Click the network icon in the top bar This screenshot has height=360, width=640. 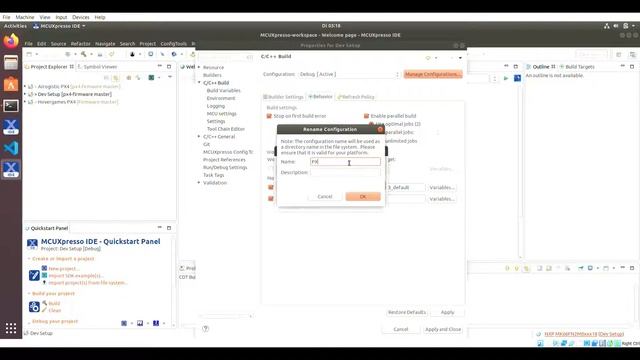pyautogui.click(x=607, y=26)
